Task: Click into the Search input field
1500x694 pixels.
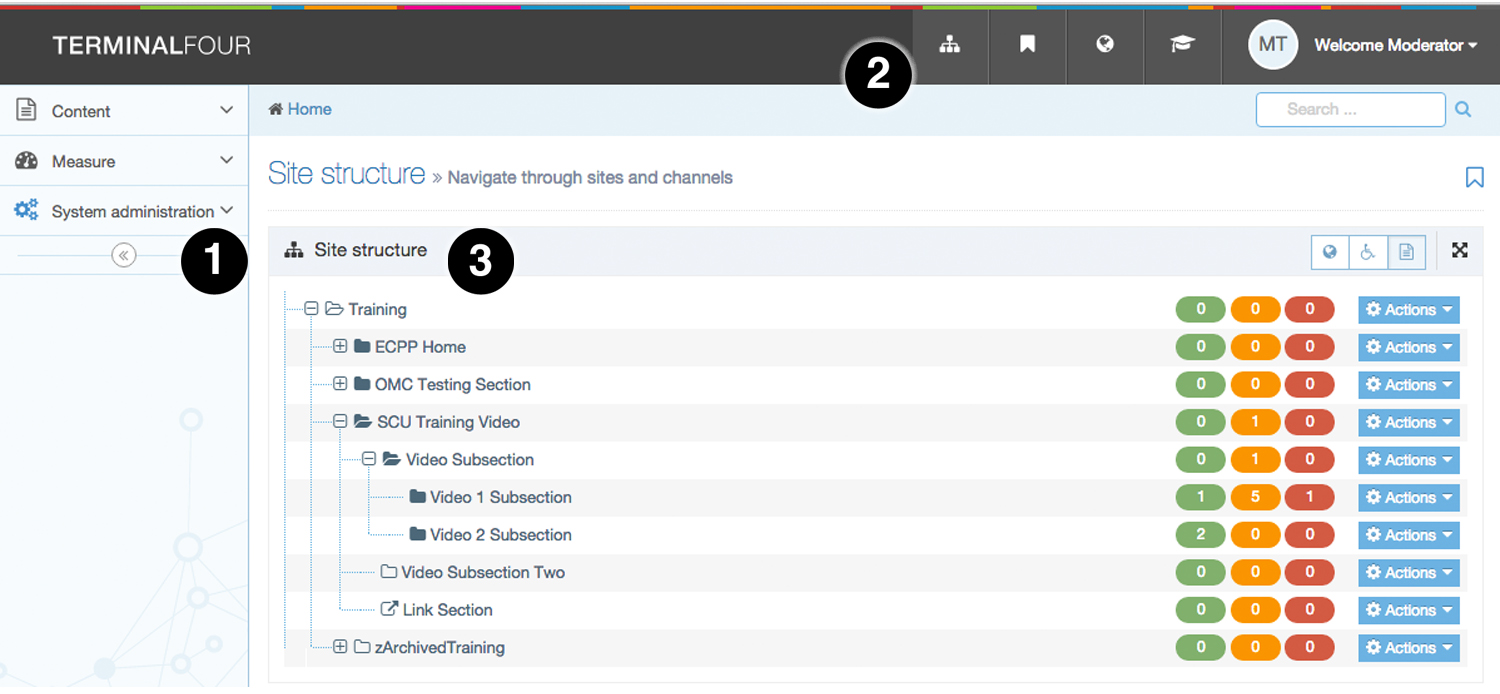Action: (1350, 110)
